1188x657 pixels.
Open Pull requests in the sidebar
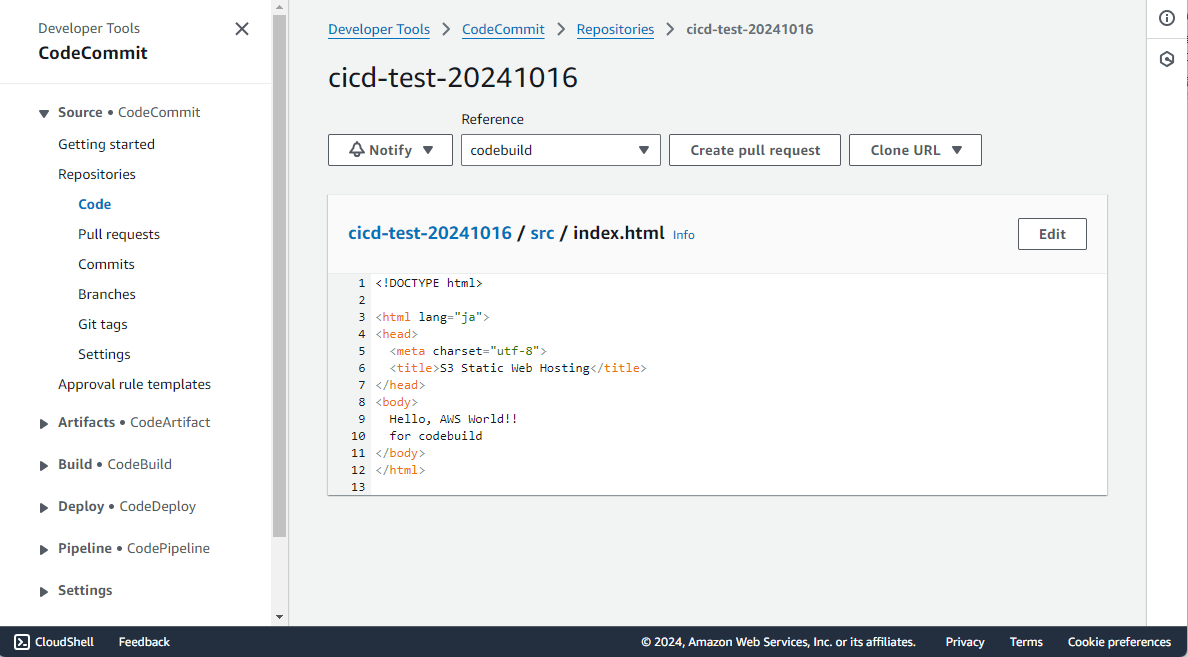tap(119, 234)
